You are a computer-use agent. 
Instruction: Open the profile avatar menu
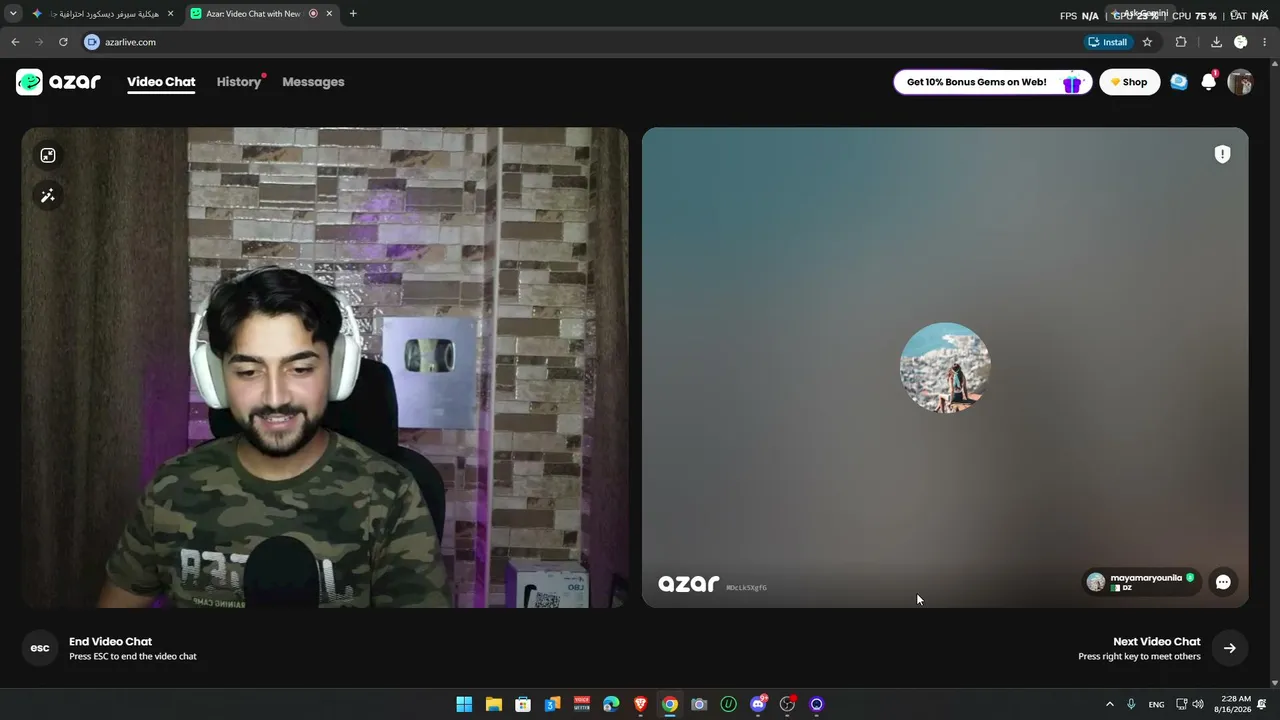coord(1240,82)
